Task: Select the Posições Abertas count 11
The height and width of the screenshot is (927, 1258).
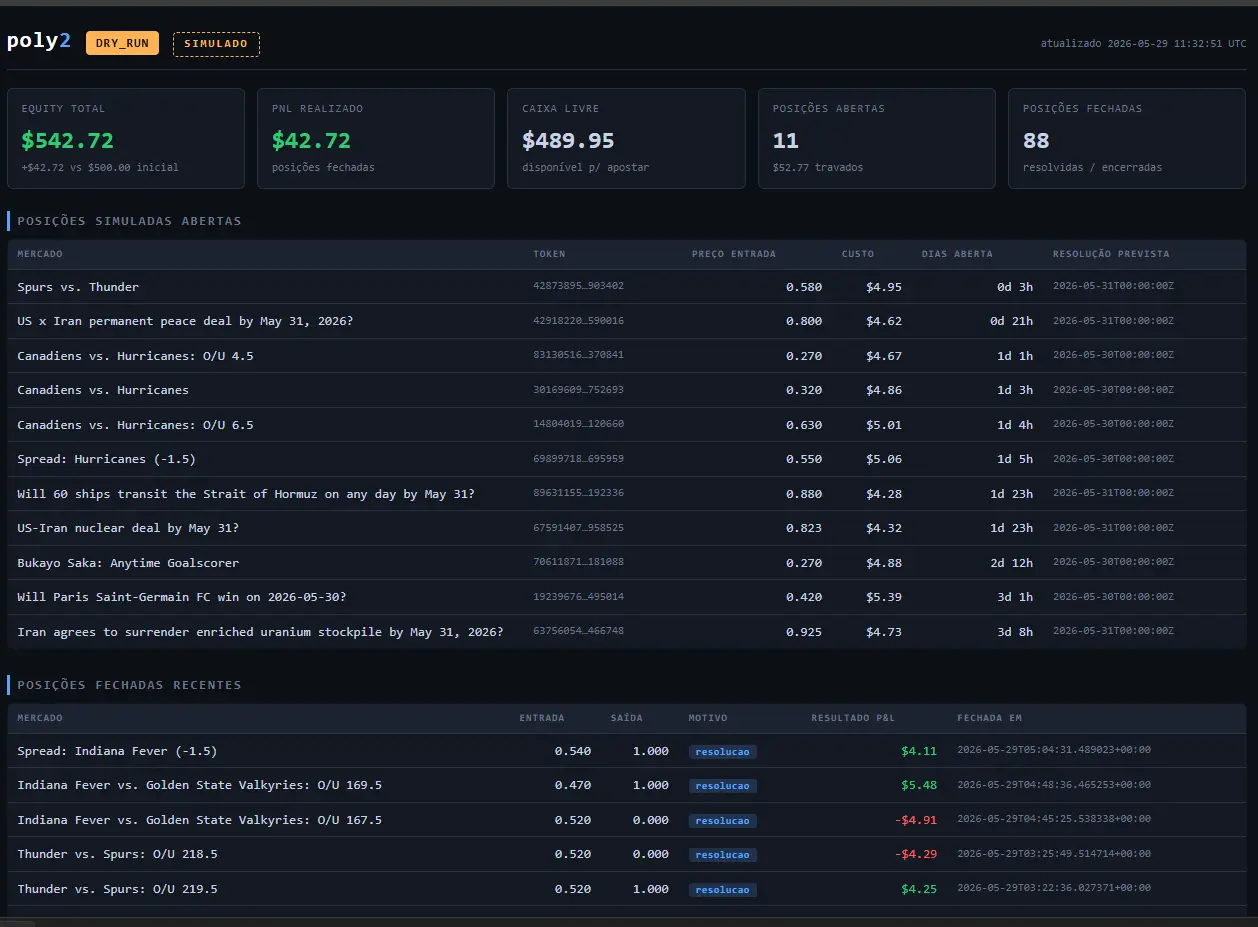Action: click(786, 141)
